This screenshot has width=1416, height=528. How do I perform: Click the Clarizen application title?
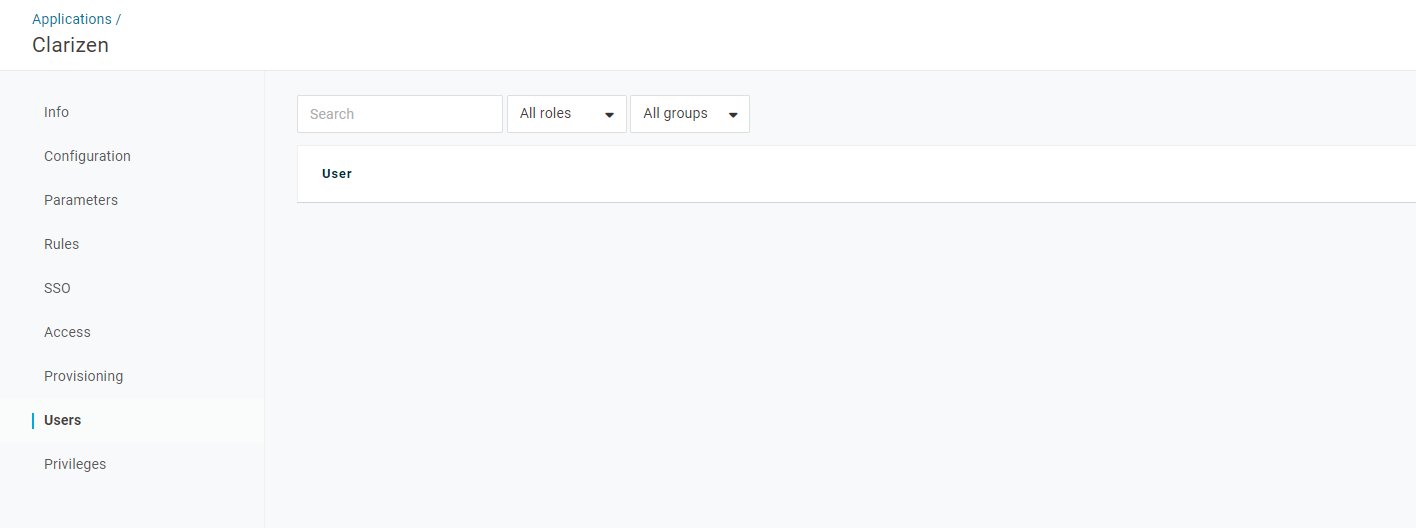coord(70,45)
